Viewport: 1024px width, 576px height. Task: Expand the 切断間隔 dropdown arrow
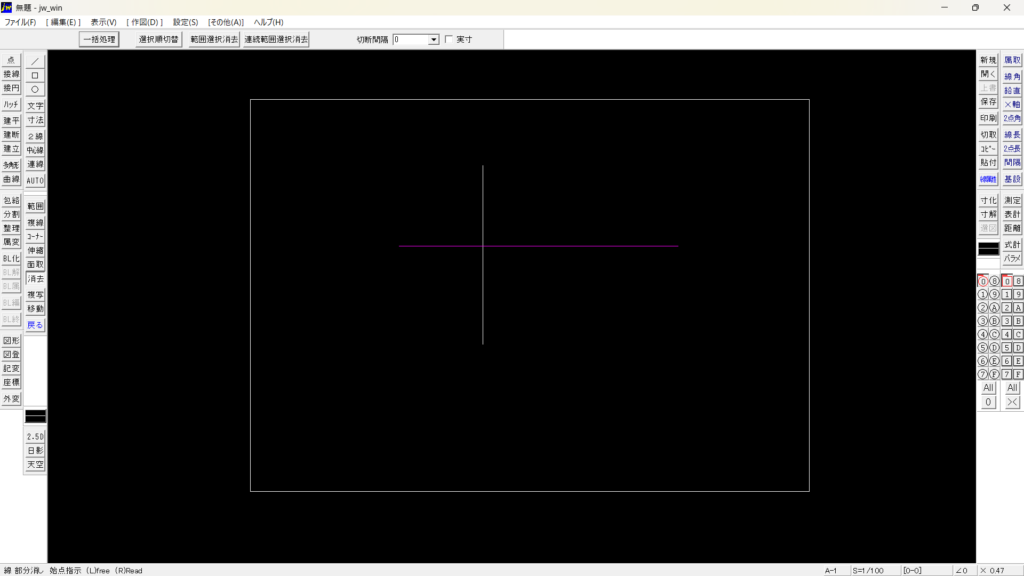[x=434, y=40]
